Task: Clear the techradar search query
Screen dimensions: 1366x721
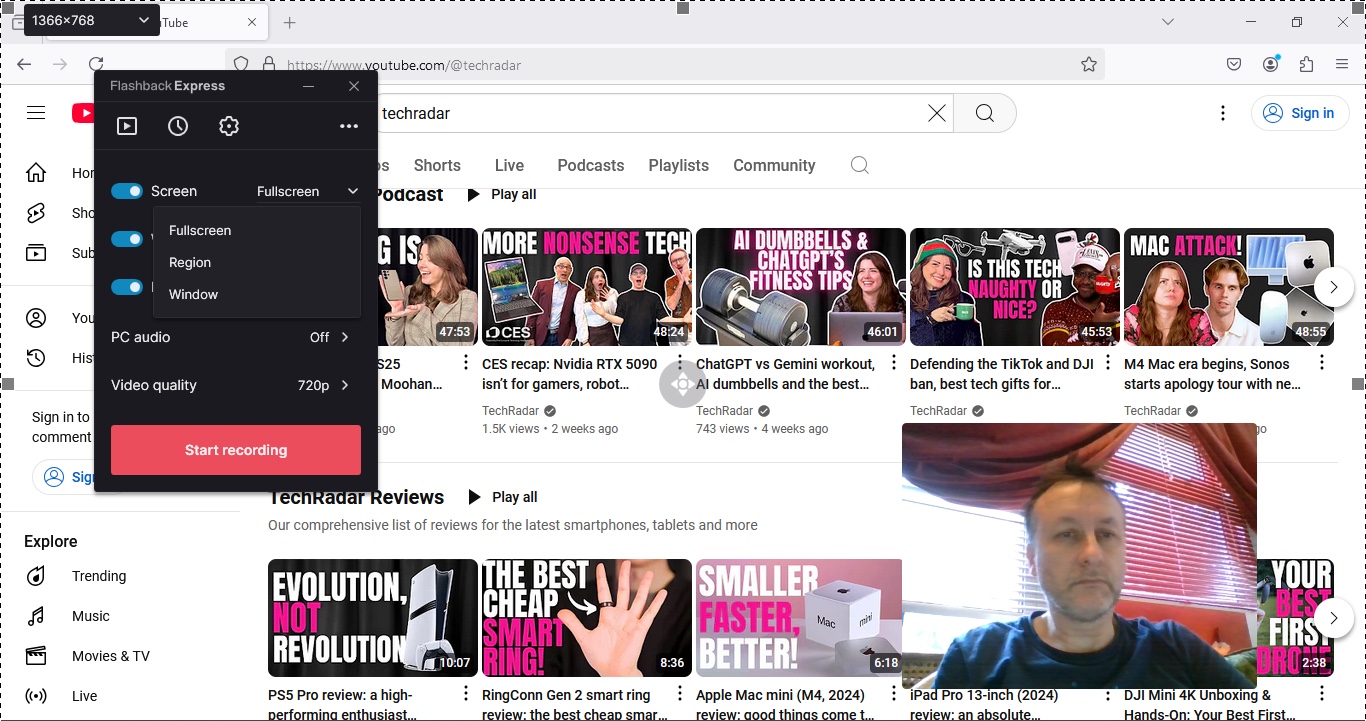Action: (x=937, y=113)
